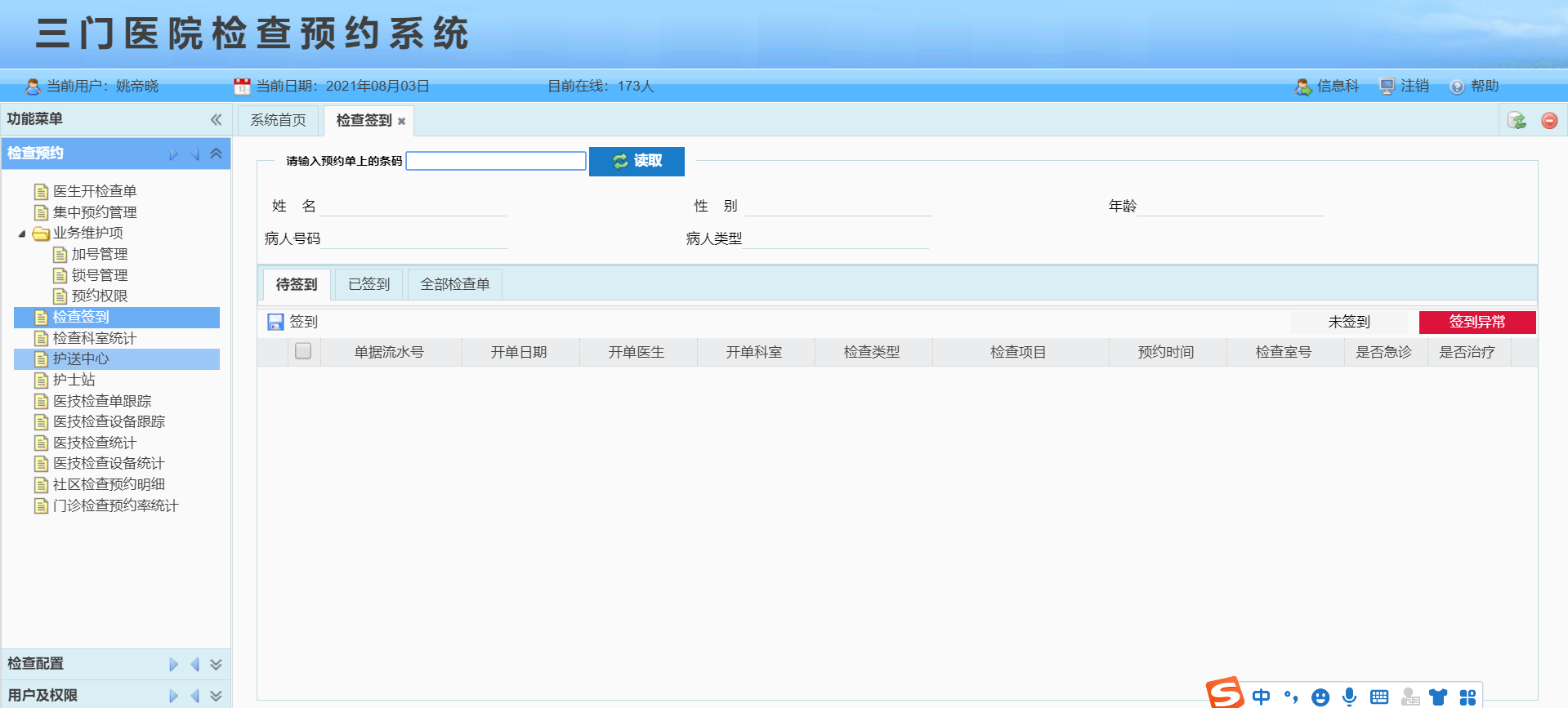Toggle Sogou 中 Chinese/English input mode
Image resolution: width=1568 pixels, height=708 pixels.
[1261, 697]
